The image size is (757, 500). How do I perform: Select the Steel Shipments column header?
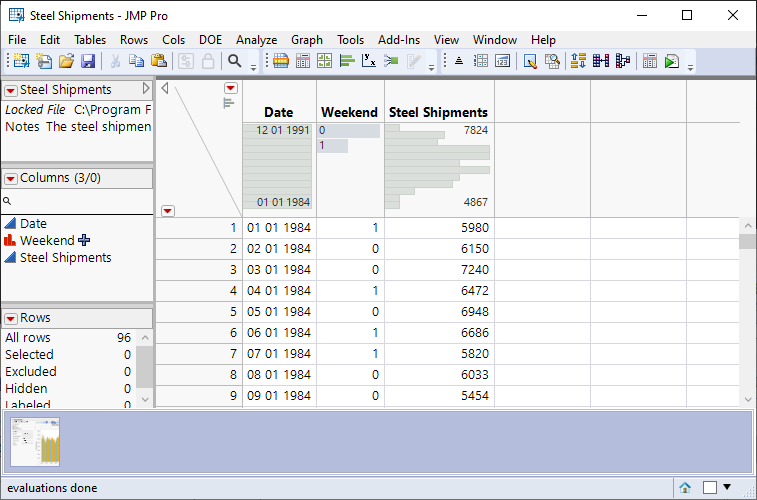[x=438, y=112]
